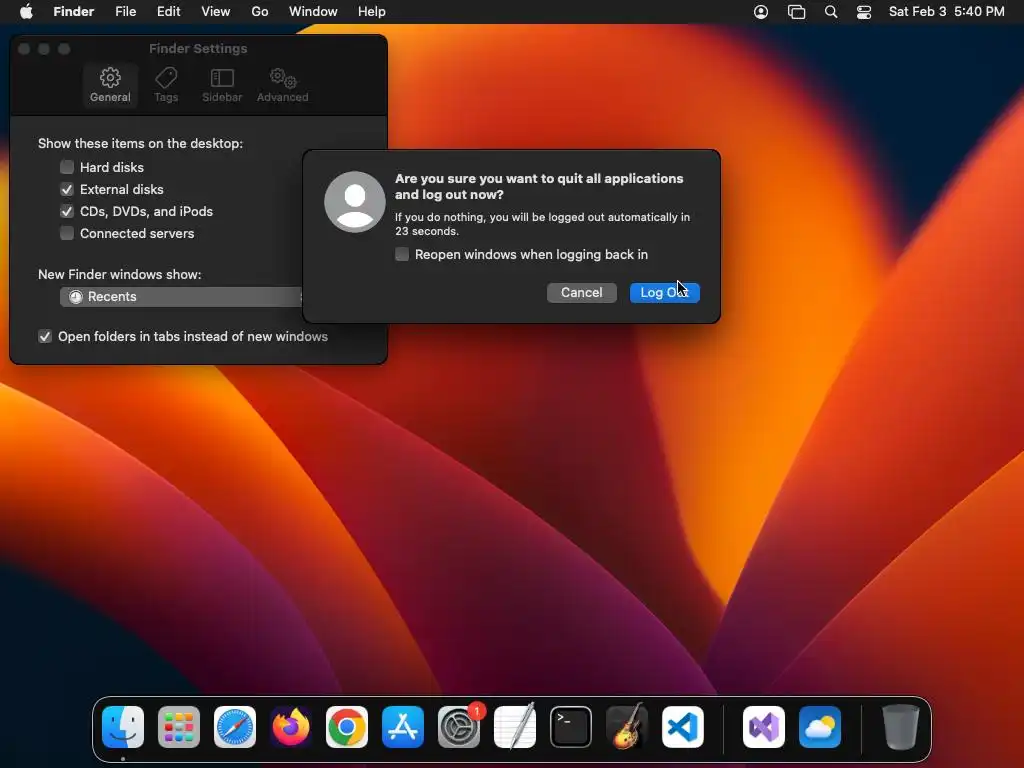Launch Safari from the Dock
This screenshot has width=1024, height=768.
point(235,727)
